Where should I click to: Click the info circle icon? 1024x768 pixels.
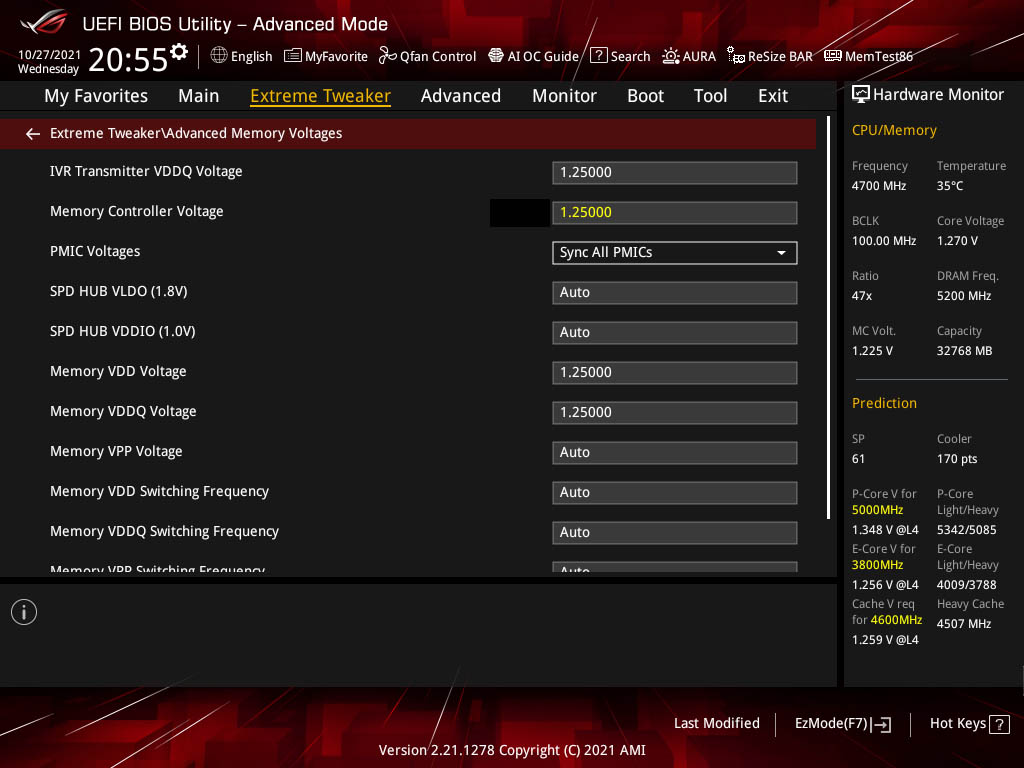click(24, 612)
